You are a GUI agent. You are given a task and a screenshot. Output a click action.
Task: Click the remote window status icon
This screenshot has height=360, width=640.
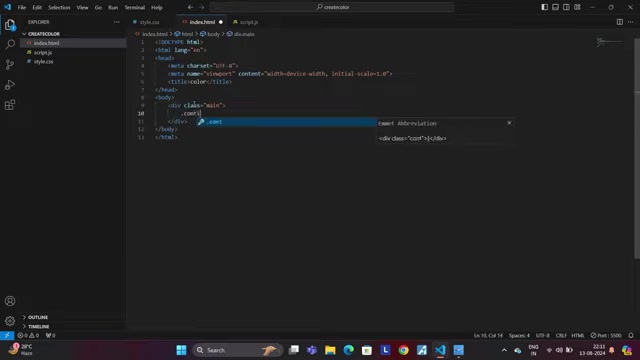point(7,335)
